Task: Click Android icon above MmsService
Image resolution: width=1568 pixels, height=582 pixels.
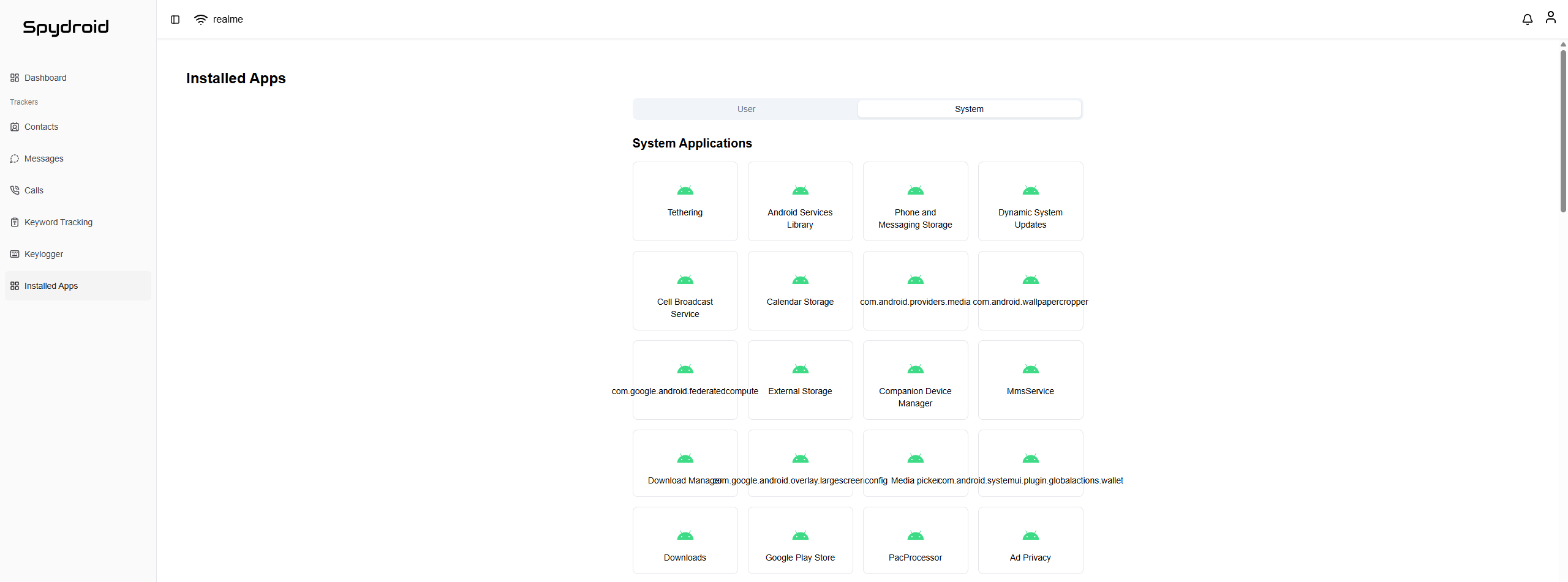Action: coord(1030,369)
